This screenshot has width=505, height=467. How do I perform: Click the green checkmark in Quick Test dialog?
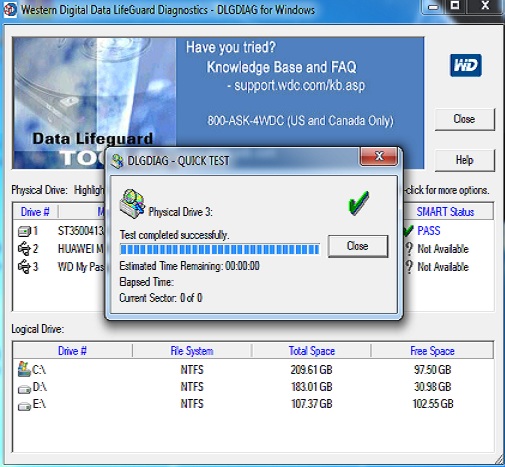[359, 203]
